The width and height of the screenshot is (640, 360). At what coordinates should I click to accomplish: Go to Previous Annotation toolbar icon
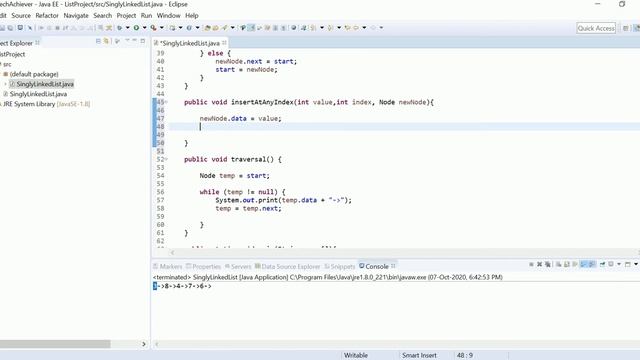coord(330,28)
